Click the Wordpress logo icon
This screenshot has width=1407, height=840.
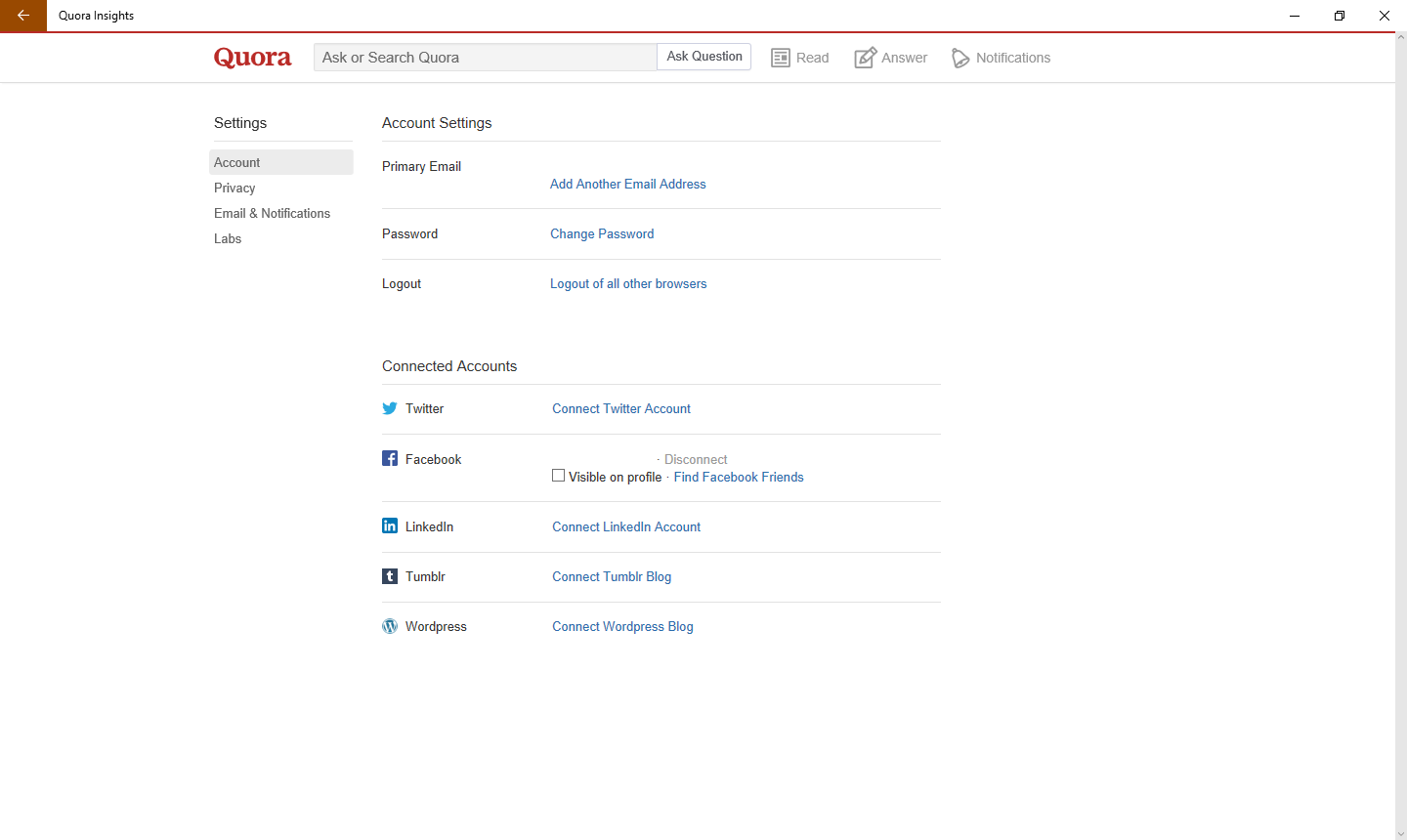tap(390, 626)
